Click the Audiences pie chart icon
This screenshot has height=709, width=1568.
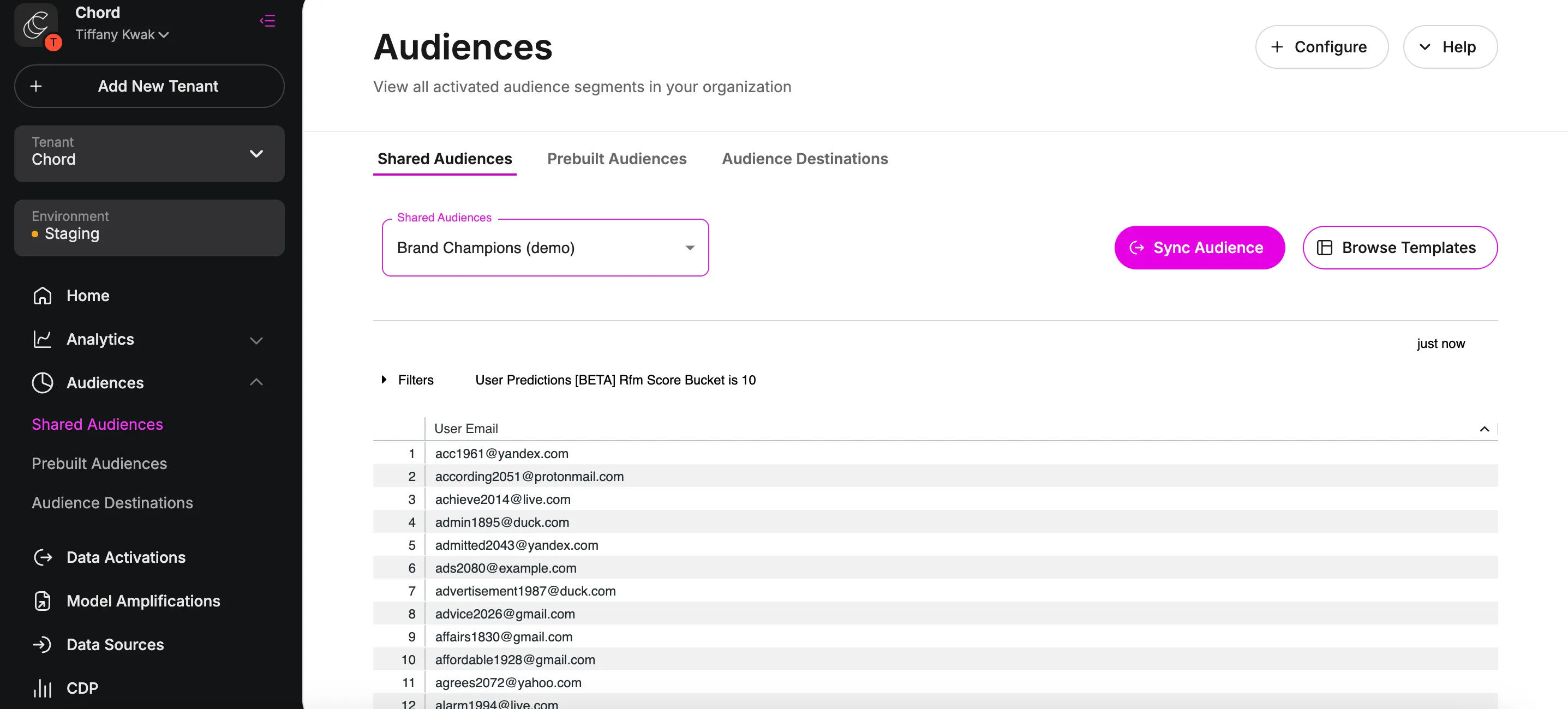42,383
